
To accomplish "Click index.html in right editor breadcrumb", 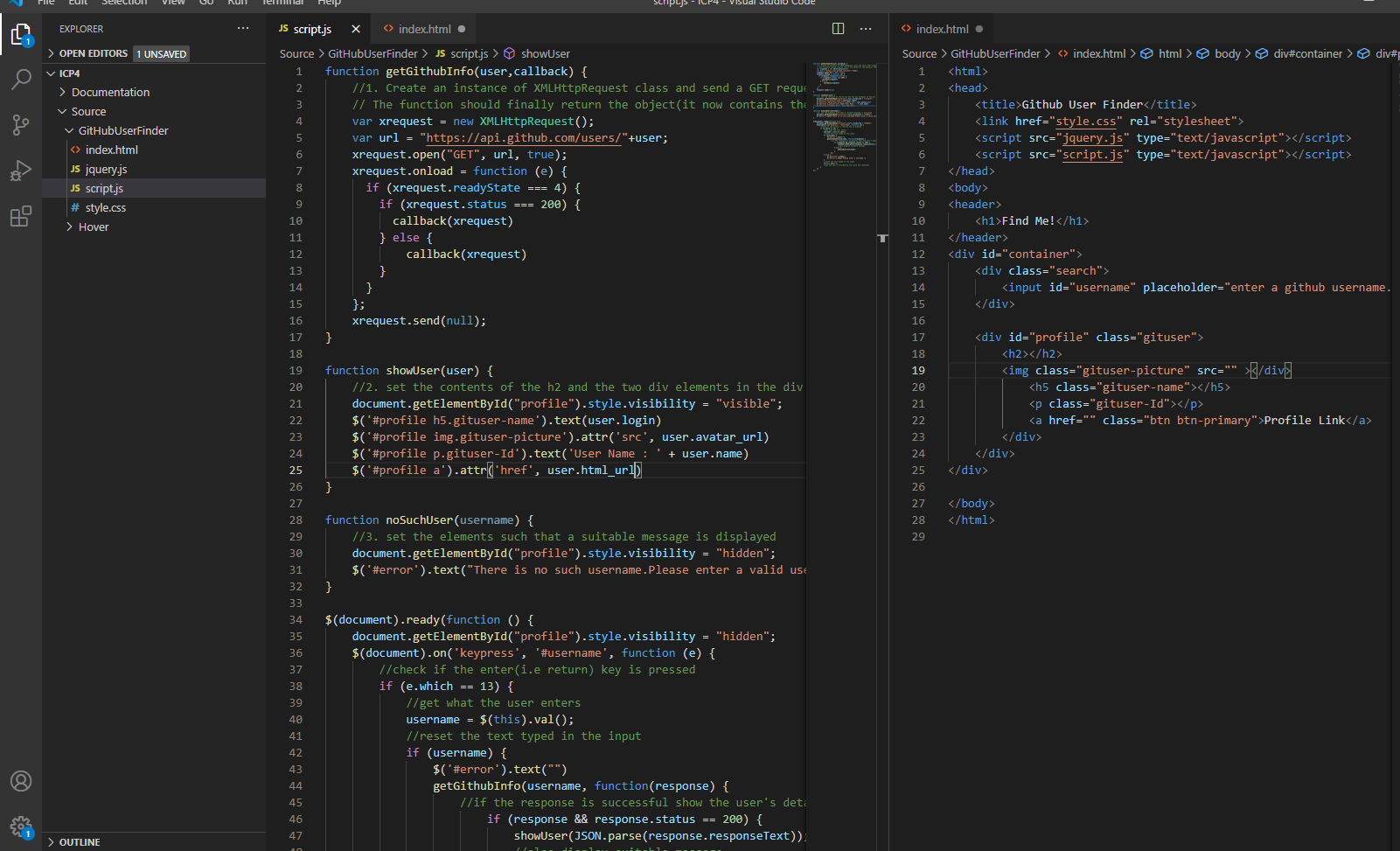I will [x=1099, y=53].
